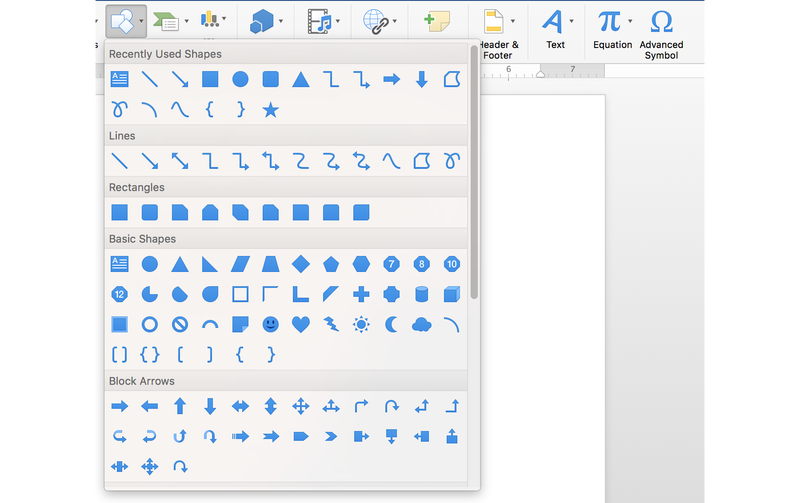Pick the parallelogram shape
Viewport: 800px width, 503px height.
(240, 264)
